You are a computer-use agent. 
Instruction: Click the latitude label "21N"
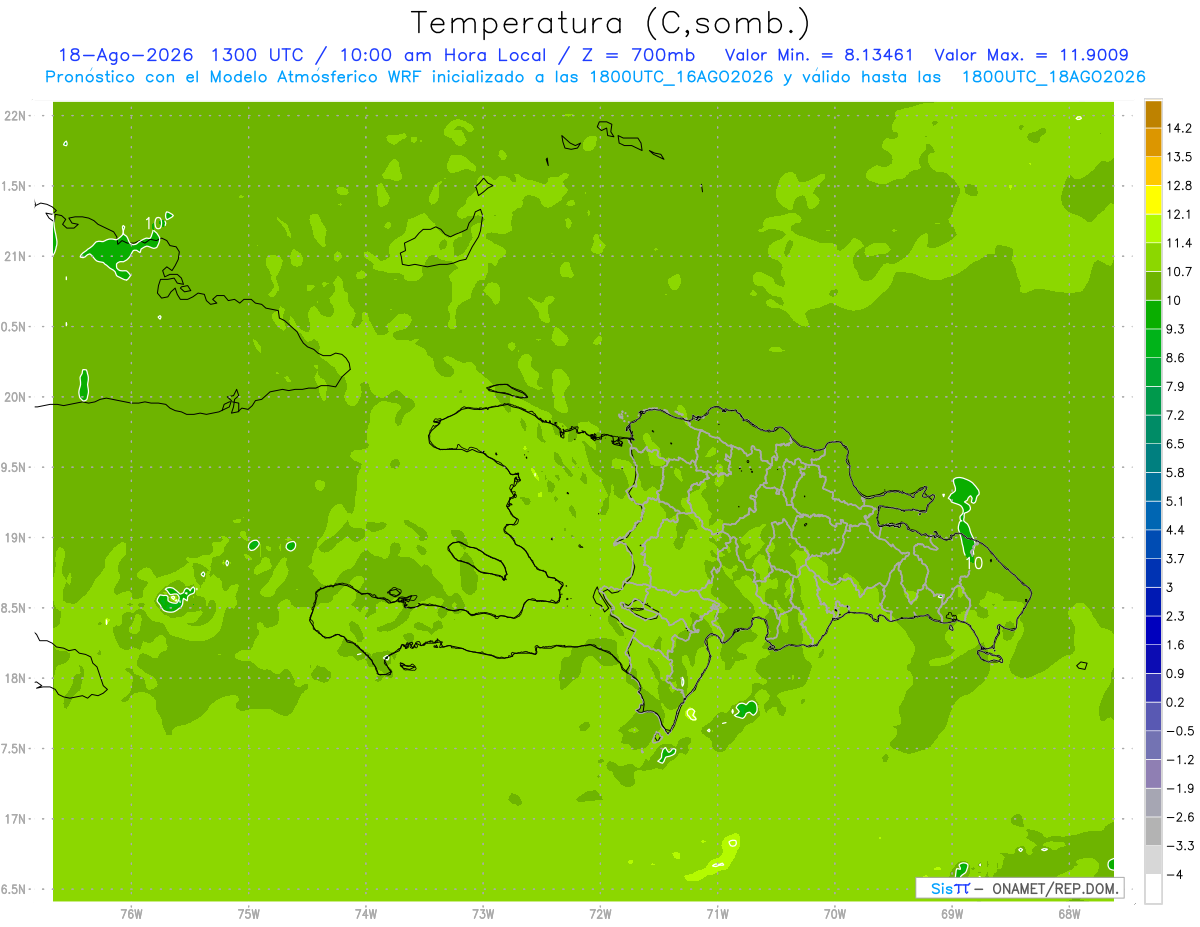[17, 257]
